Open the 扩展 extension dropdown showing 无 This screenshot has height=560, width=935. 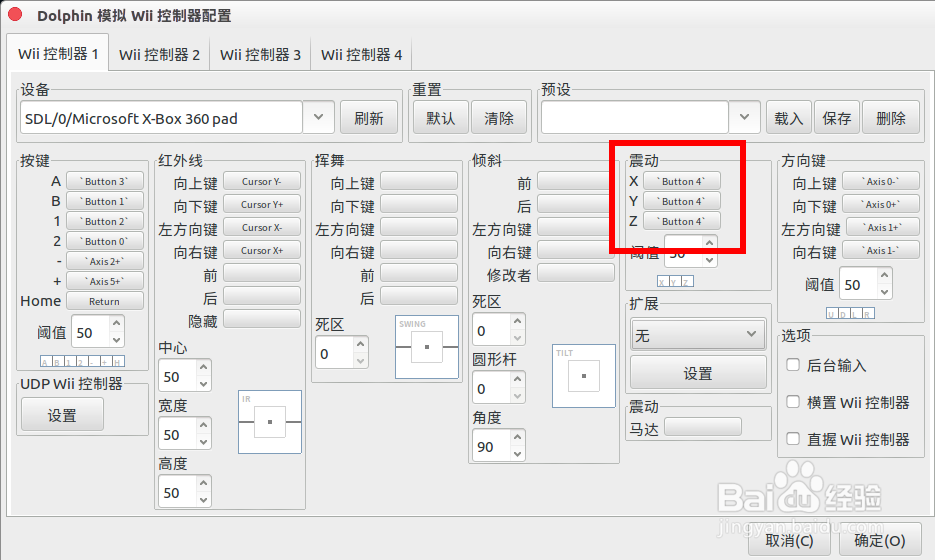[698, 335]
